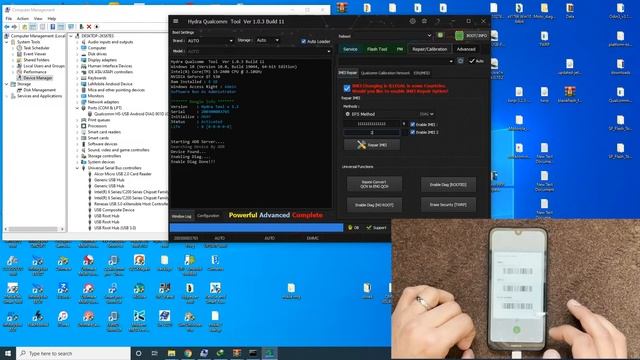This screenshot has width=640, height=360.
Task: Expand the Display adapters node
Action: tap(77, 60)
